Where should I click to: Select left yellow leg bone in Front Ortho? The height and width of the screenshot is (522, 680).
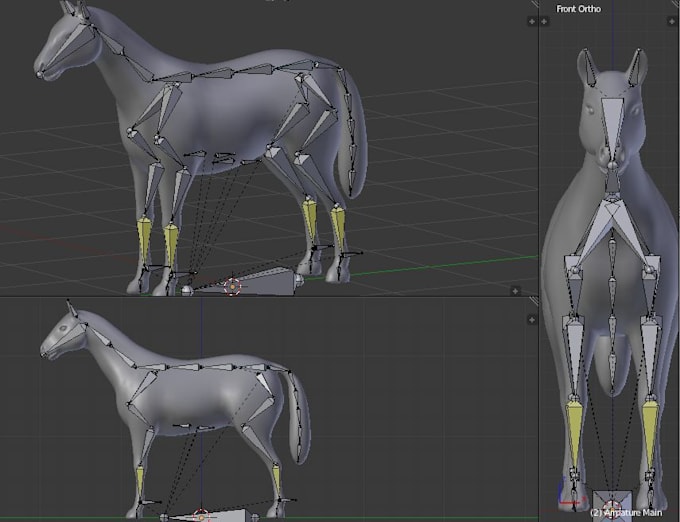click(575, 434)
